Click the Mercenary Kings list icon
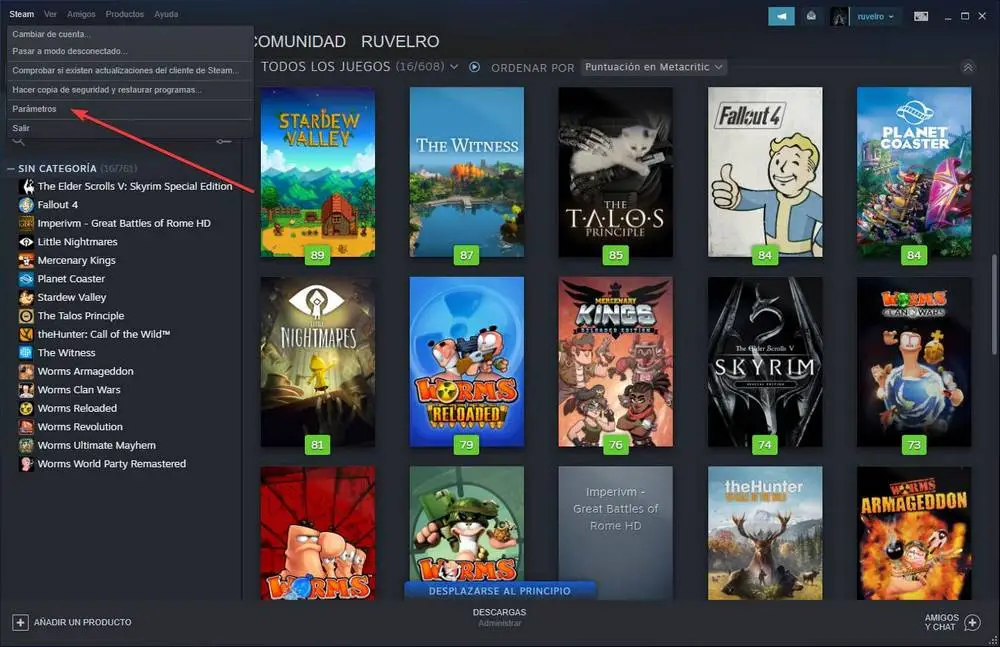1000x647 pixels. [26, 260]
